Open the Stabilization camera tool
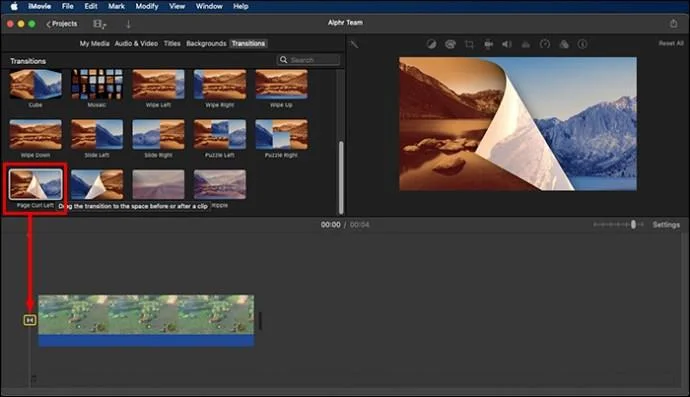Viewport: 690px width, 397px height. (488, 44)
